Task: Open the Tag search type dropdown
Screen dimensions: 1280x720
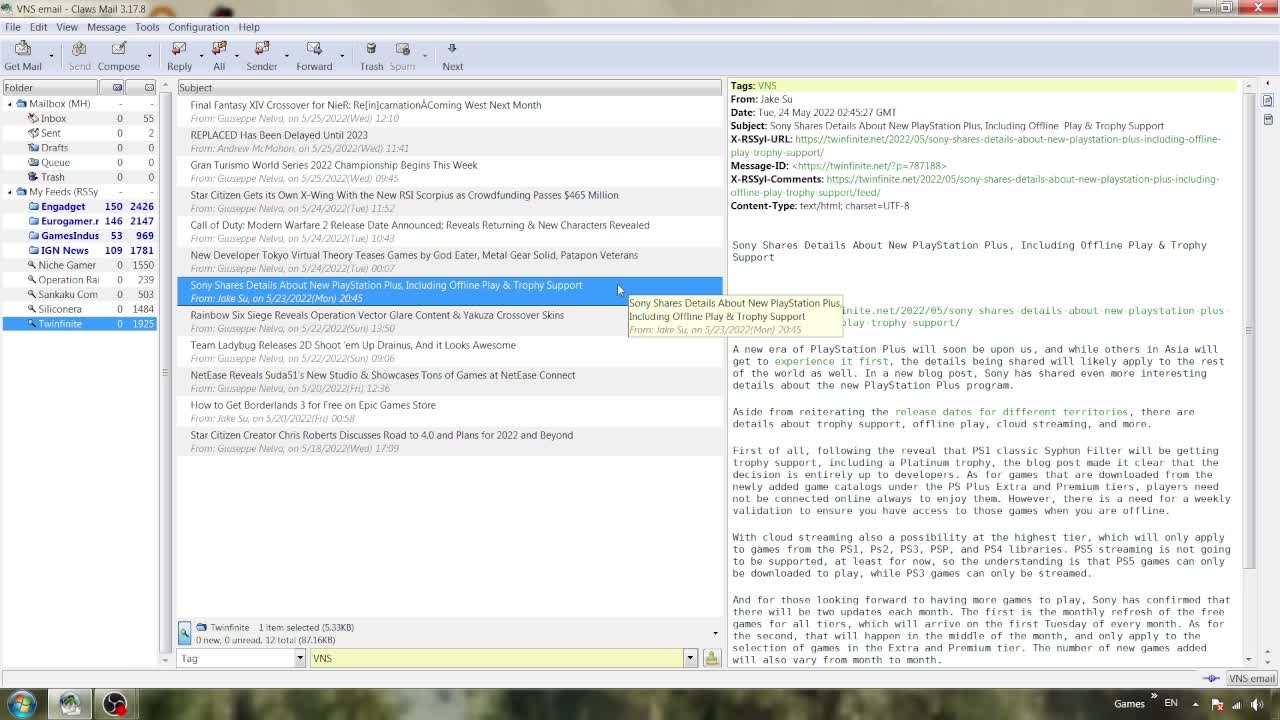Action: tap(299, 658)
